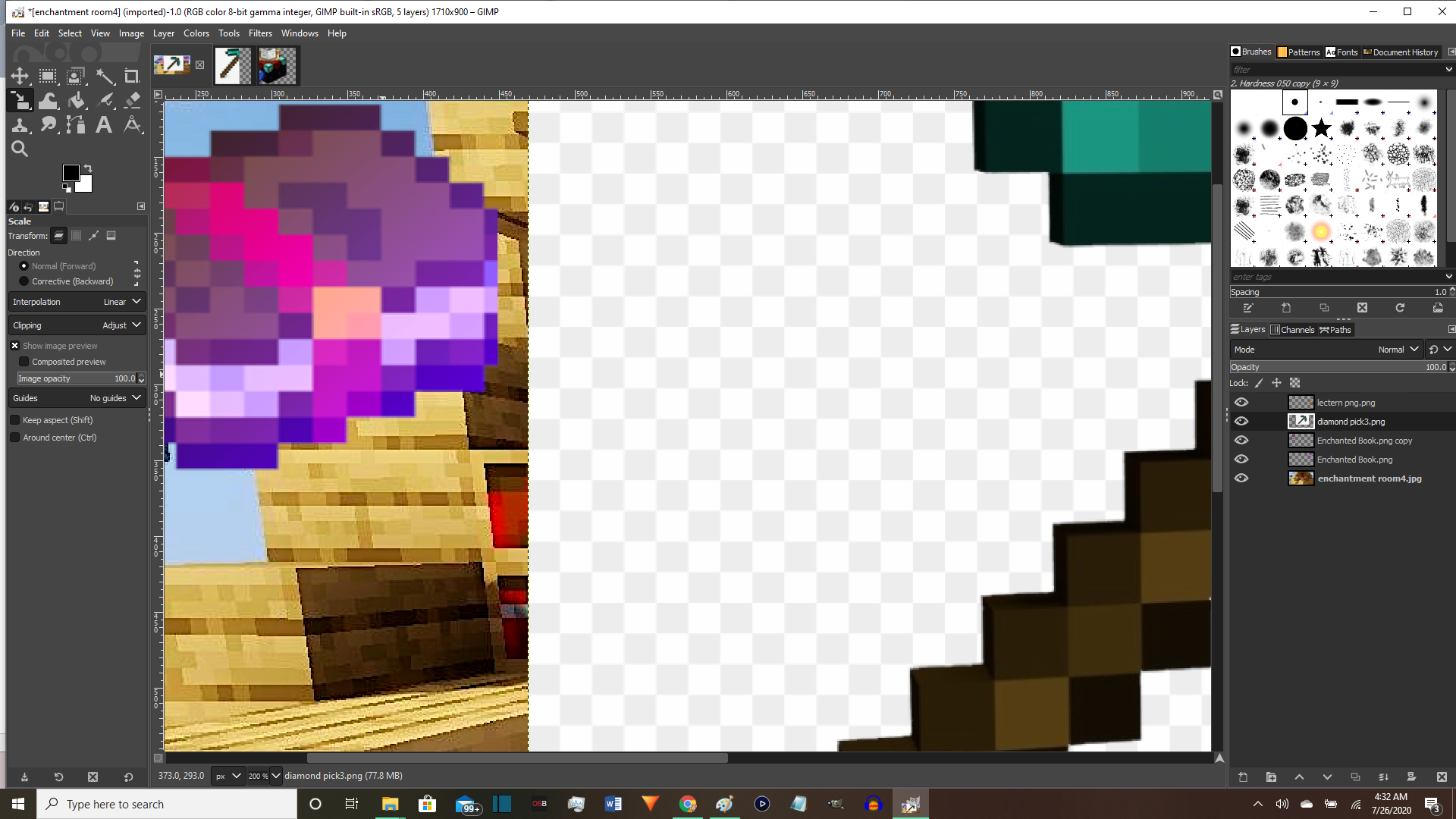
Task: Lock alpha channel of the layer
Action: [1295, 383]
